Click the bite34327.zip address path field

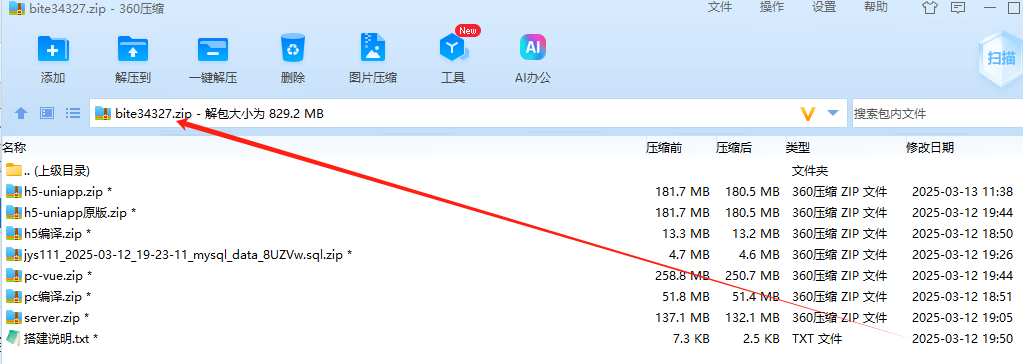468,114
